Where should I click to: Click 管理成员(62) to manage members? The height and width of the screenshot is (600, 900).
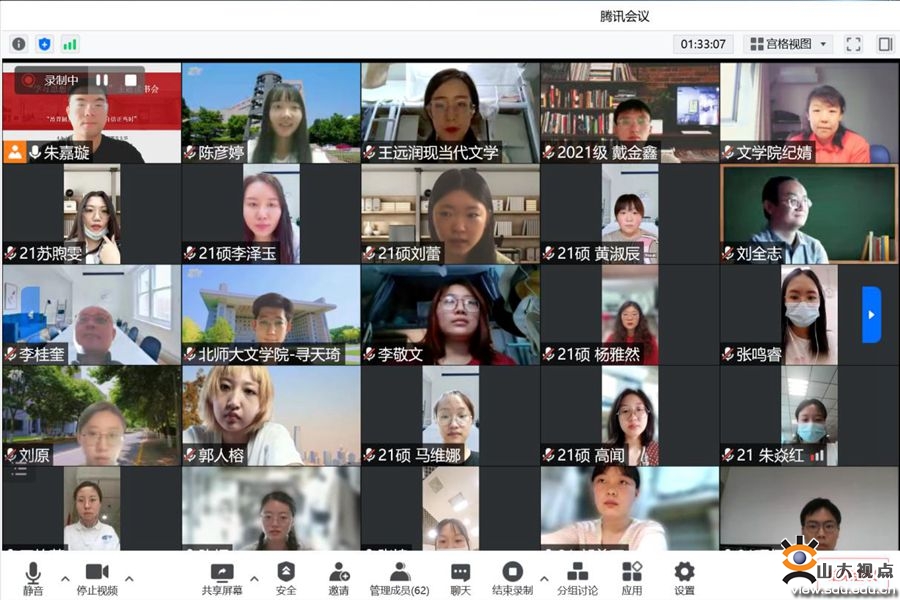point(399,578)
